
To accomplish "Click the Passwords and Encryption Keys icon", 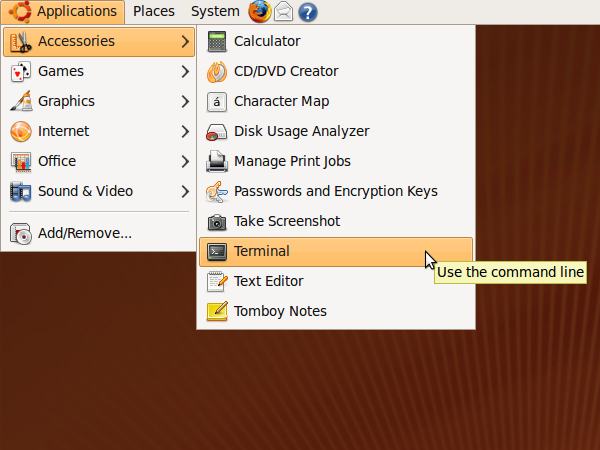I will point(217,191).
